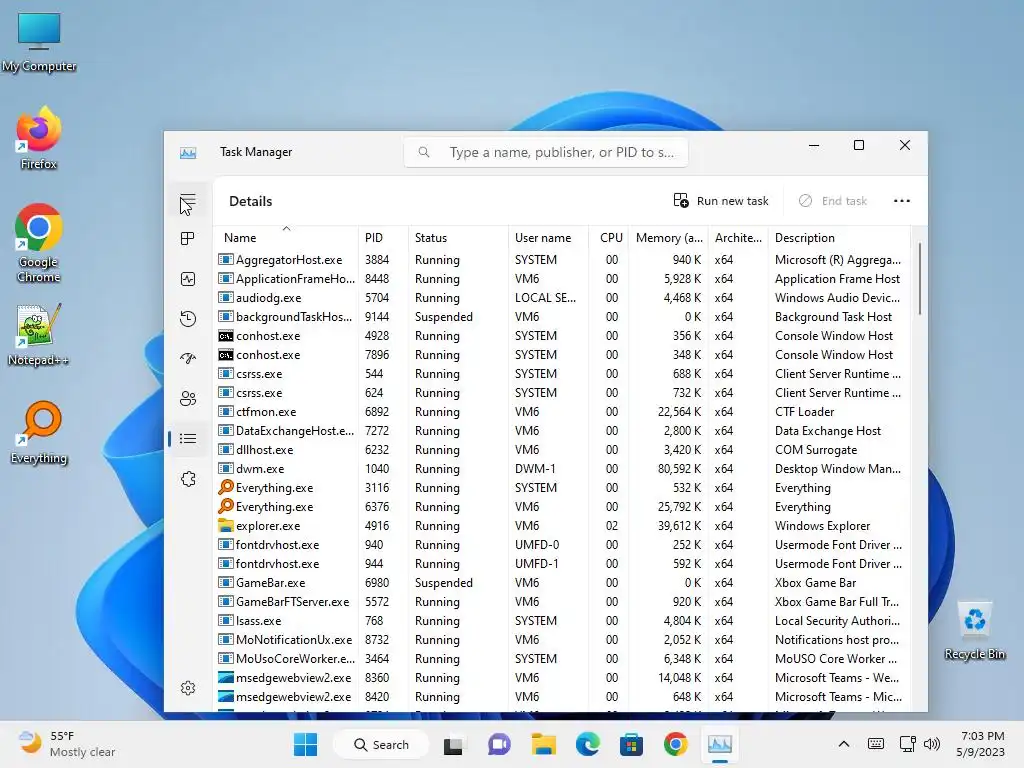The width and height of the screenshot is (1024, 768).
Task: Sort by the User name column header
Action: [549, 238]
